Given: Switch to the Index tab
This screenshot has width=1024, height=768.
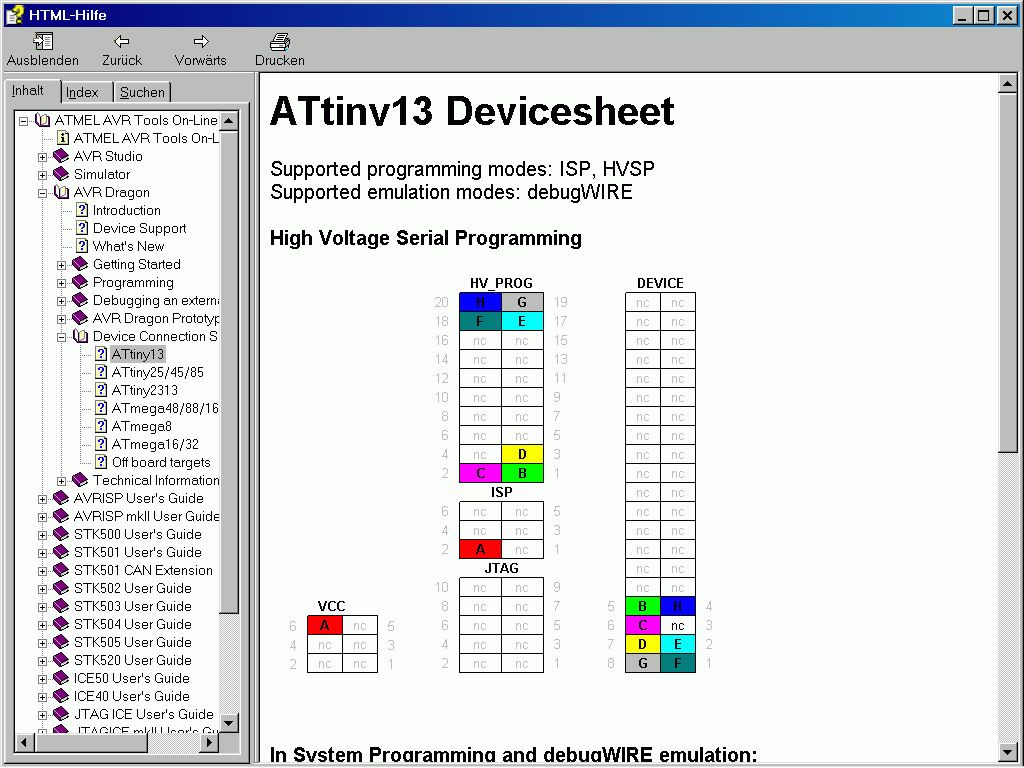Looking at the screenshot, I should pyautogui.click(x=82, y=92).
